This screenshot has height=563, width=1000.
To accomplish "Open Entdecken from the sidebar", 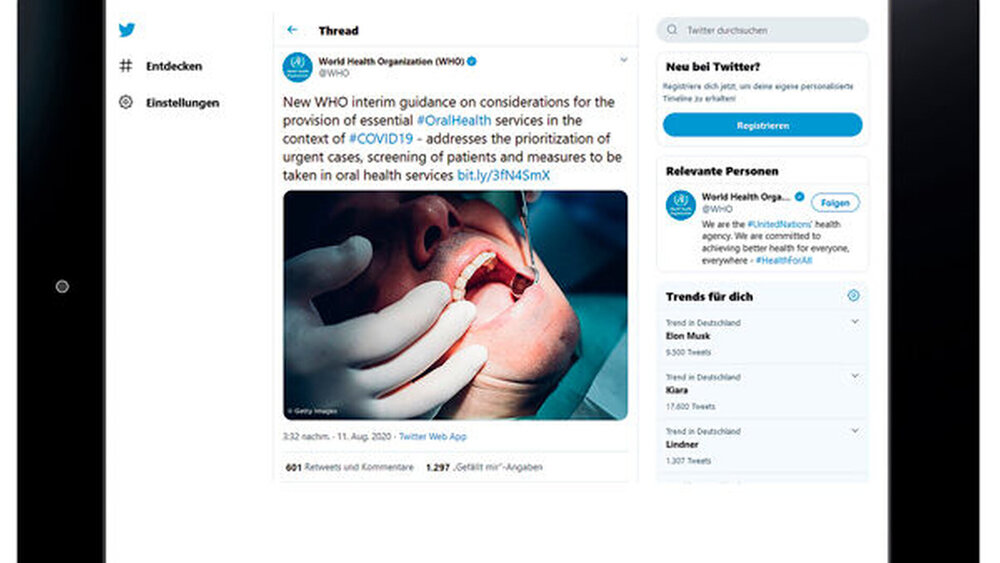I will pos(173,66).
